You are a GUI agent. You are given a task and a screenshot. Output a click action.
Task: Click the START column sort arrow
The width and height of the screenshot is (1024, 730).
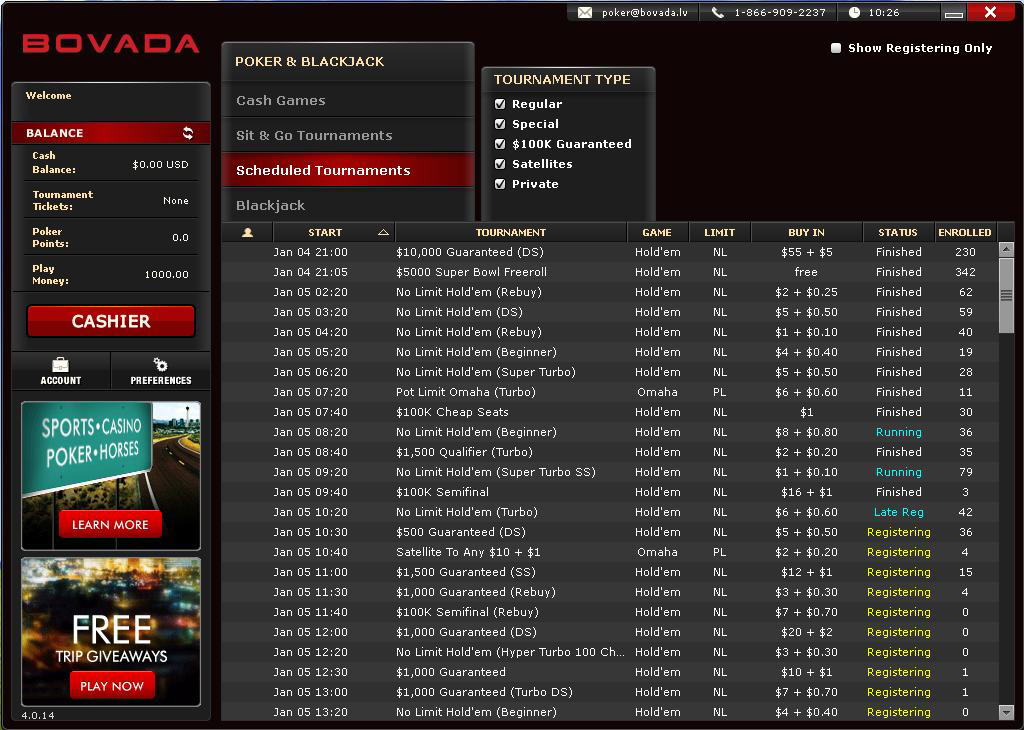pos(383,232)
